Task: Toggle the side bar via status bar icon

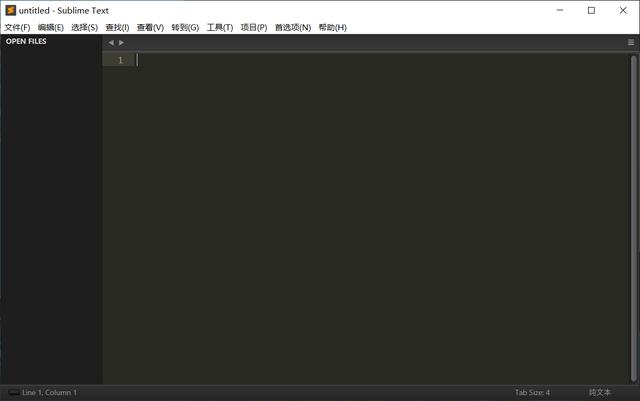Action: coord(13,393)
